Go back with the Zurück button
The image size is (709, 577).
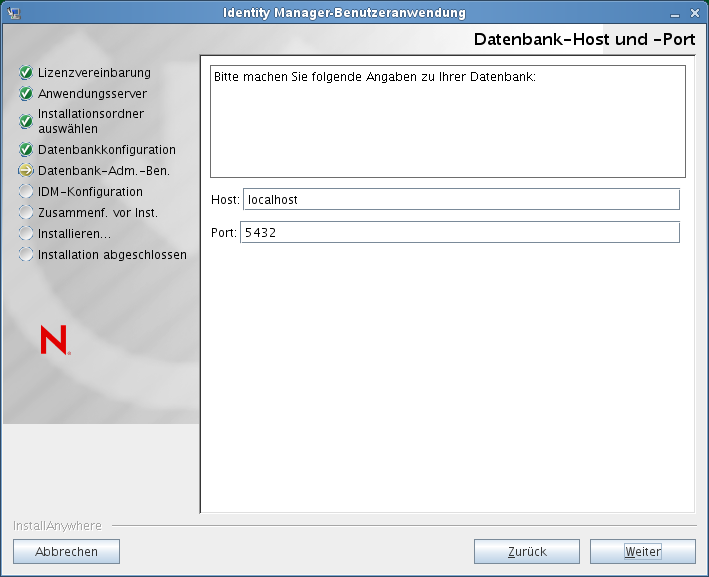pyautogui.click(x=527, y=551)
